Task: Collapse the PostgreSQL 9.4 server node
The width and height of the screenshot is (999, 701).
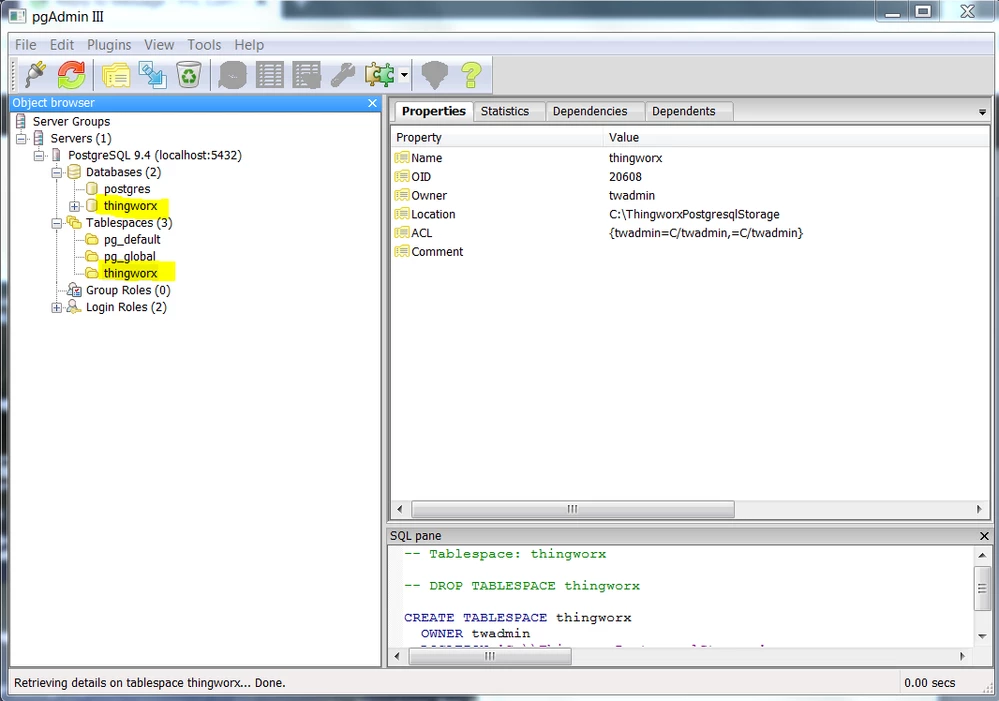Action: pyautogui.click(x=39, y=155)
